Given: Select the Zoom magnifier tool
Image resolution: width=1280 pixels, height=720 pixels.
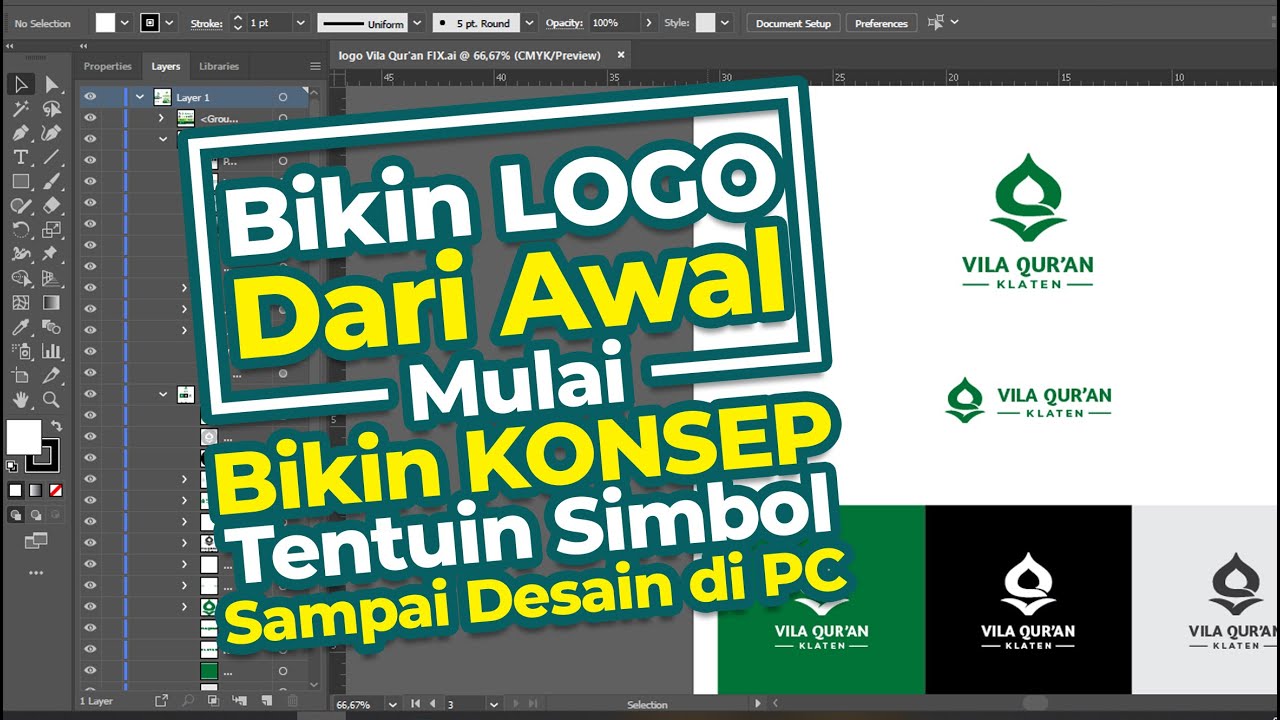Looking at the screenshot, I should 51,399.
